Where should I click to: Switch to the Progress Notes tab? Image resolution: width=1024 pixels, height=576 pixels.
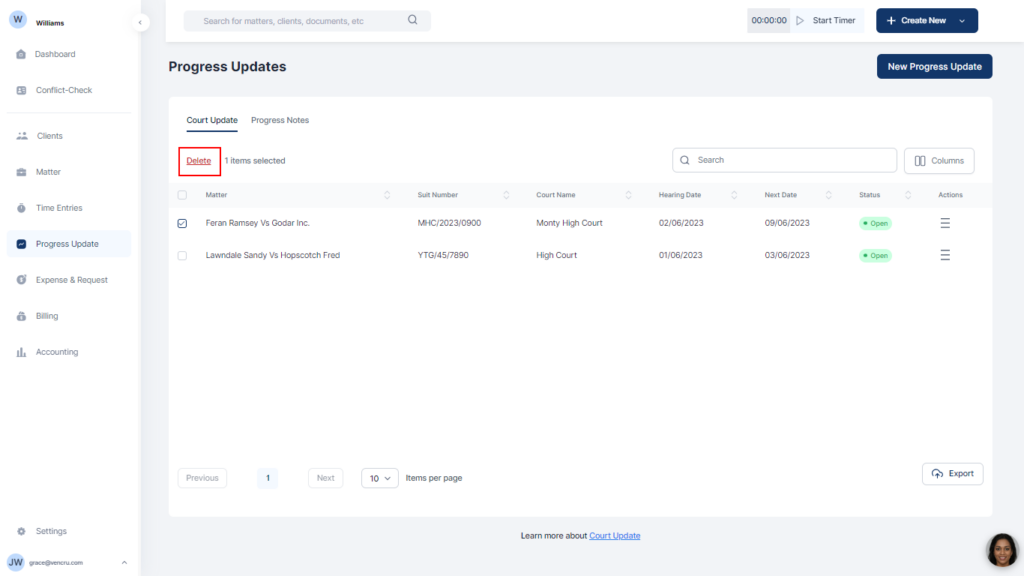[280, 120]
